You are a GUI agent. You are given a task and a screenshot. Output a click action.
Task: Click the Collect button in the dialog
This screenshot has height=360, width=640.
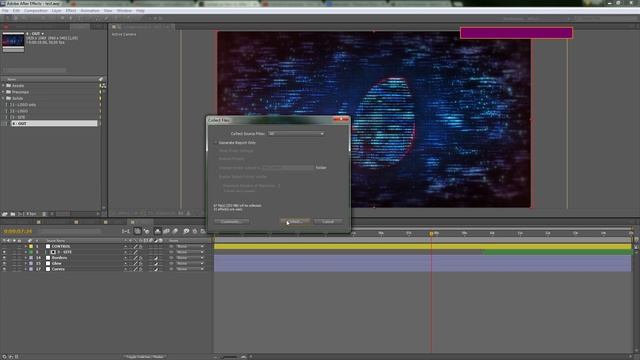(x=295, y=222)
